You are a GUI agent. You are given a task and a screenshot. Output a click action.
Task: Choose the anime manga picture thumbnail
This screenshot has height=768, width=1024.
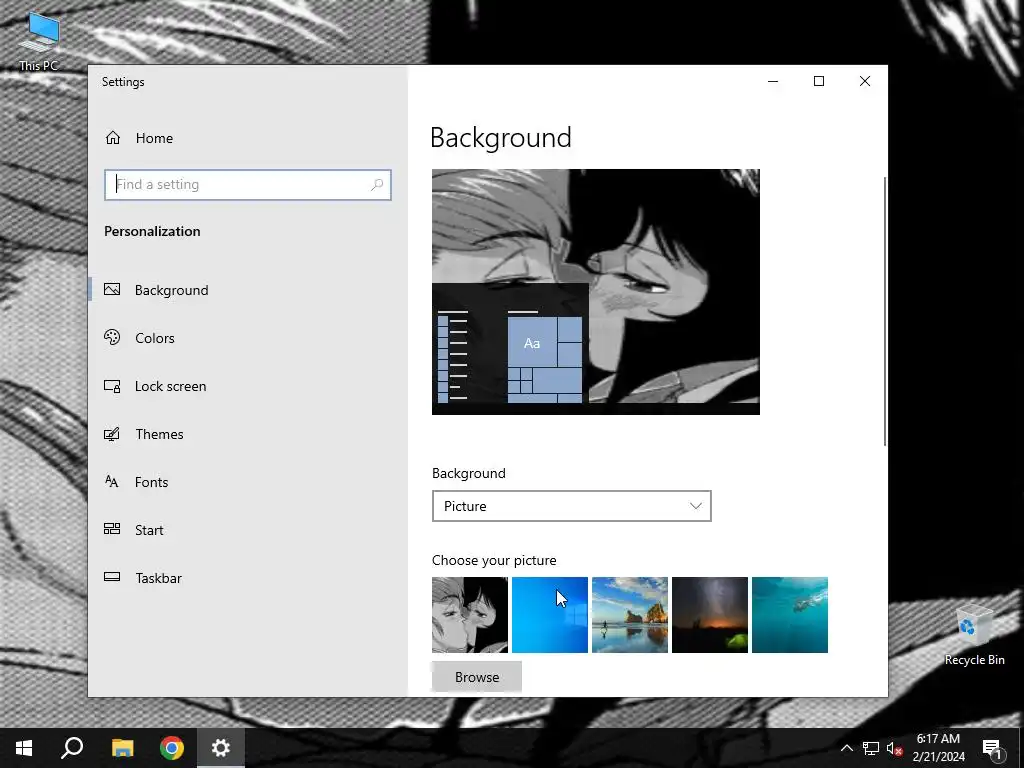[x=470, y=615]
